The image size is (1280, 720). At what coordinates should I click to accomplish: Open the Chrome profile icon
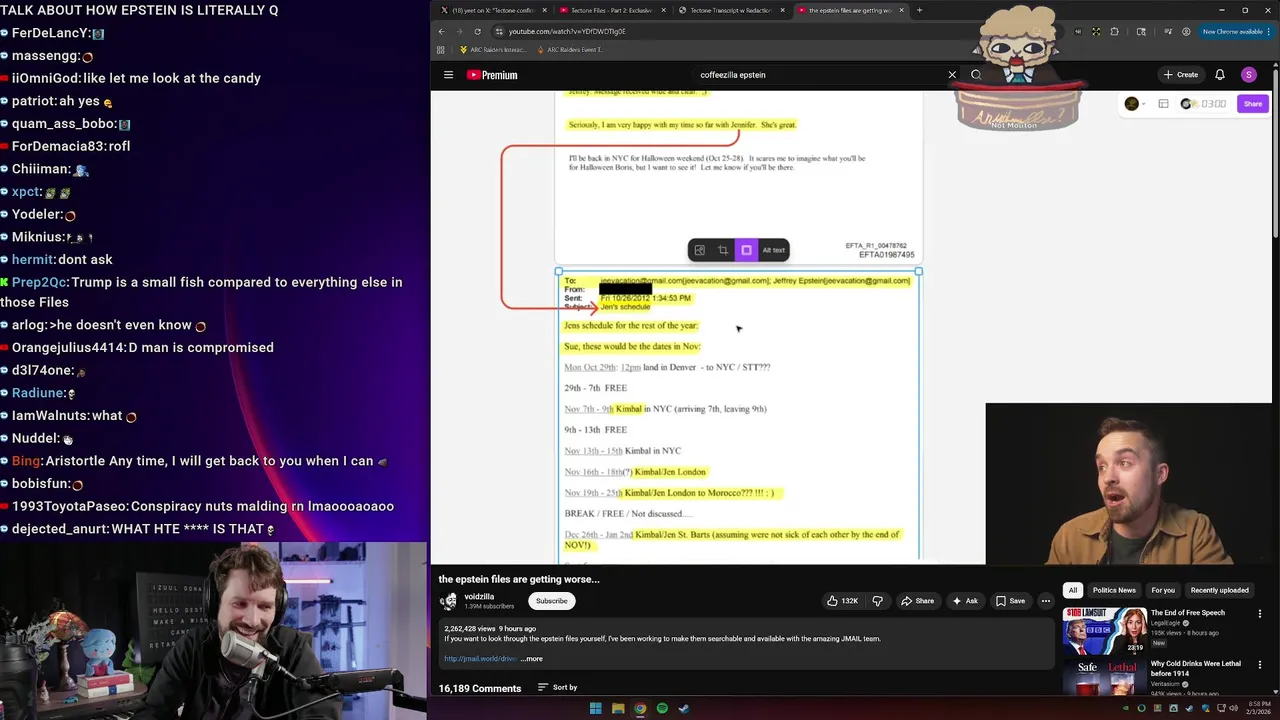1186,31
